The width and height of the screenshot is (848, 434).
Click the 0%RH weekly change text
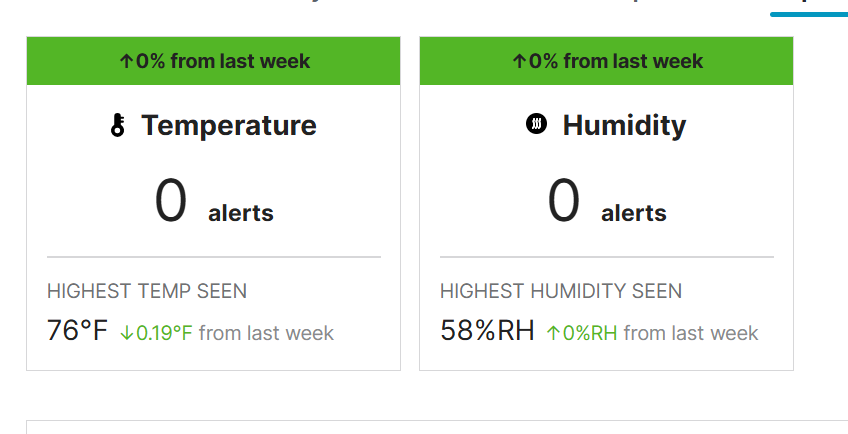tap(590, 333)
